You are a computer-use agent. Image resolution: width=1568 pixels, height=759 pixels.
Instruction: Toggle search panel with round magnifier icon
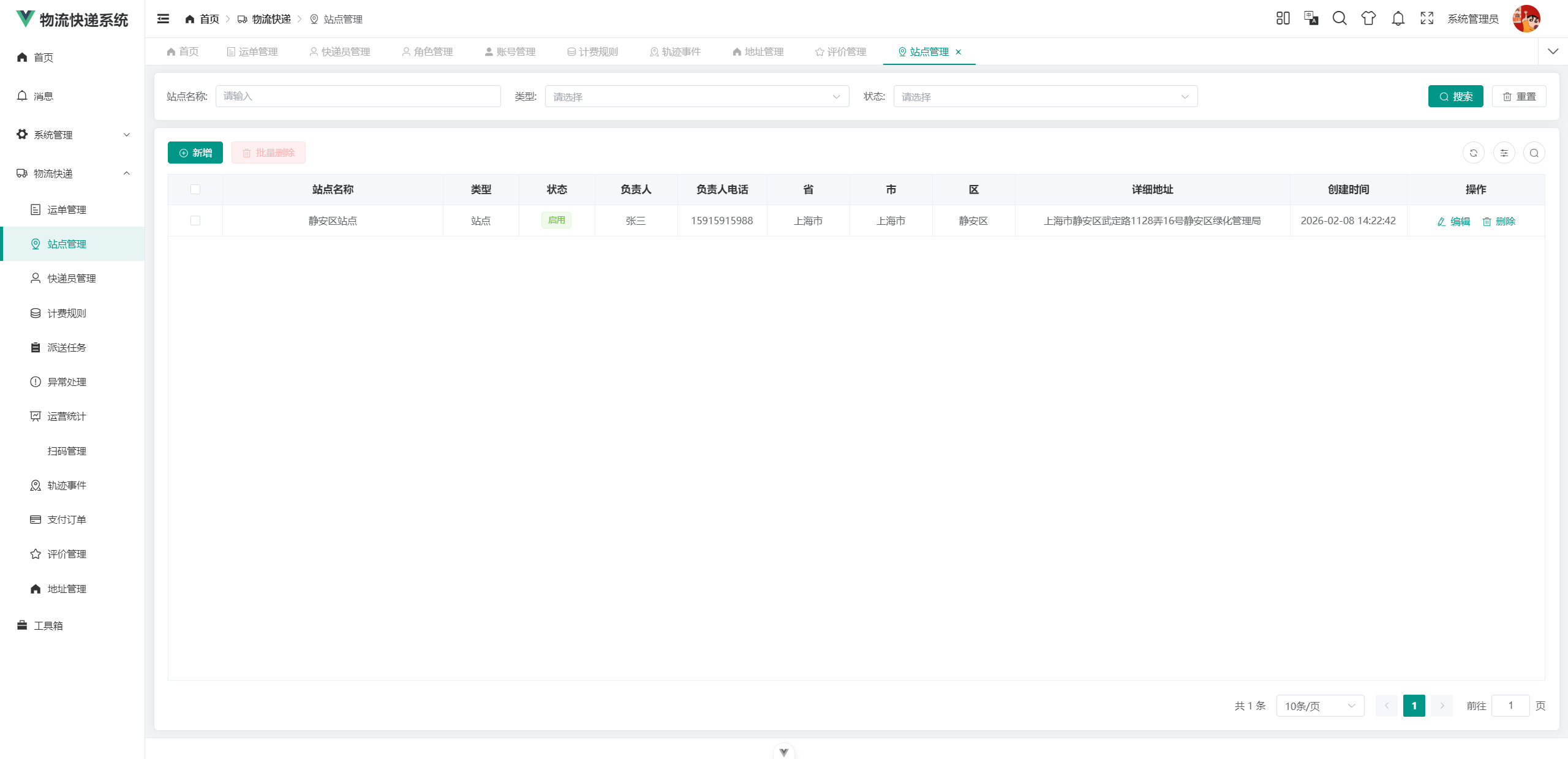click(1534, 153)
